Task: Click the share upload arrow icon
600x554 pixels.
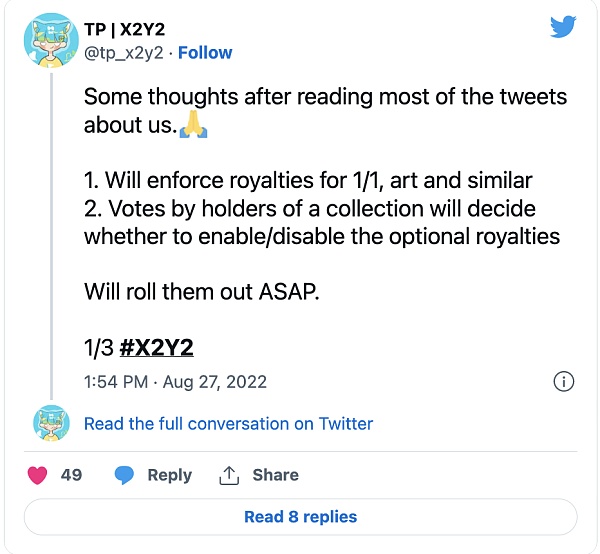Action: pyautogui.click(x=229, y=475)
